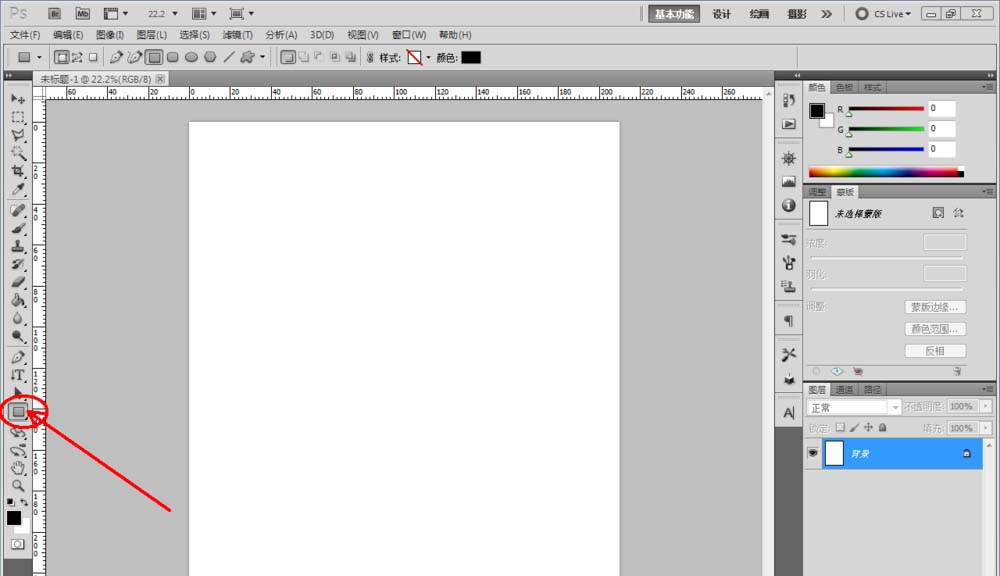The height and width of the screenshot is (576, 1000).
Task: Open the zoom level 22.2 dropdown
Action: pos(175,13)
